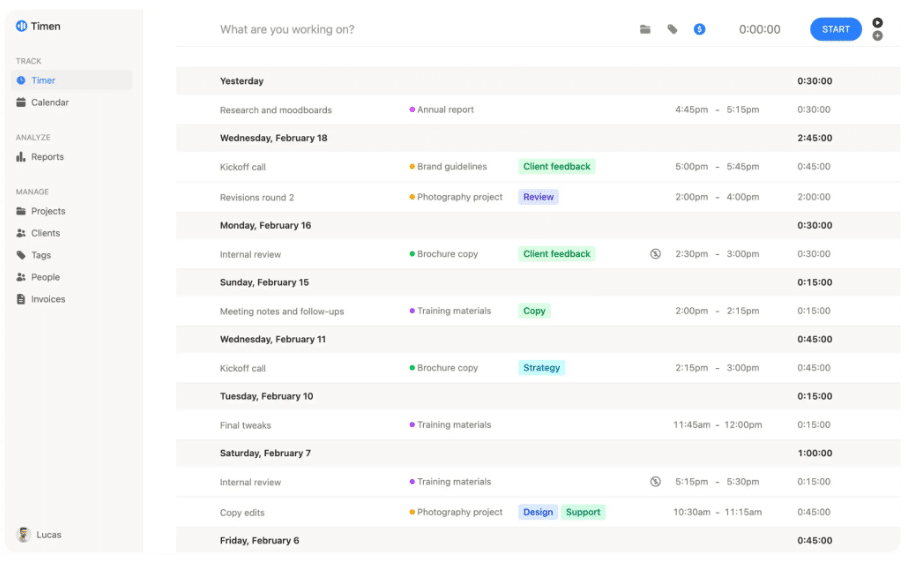Image resolution: width=909 pixels, height=580 pixels.
Task: Open Projects in the Manage section
Action: [71, 211]
